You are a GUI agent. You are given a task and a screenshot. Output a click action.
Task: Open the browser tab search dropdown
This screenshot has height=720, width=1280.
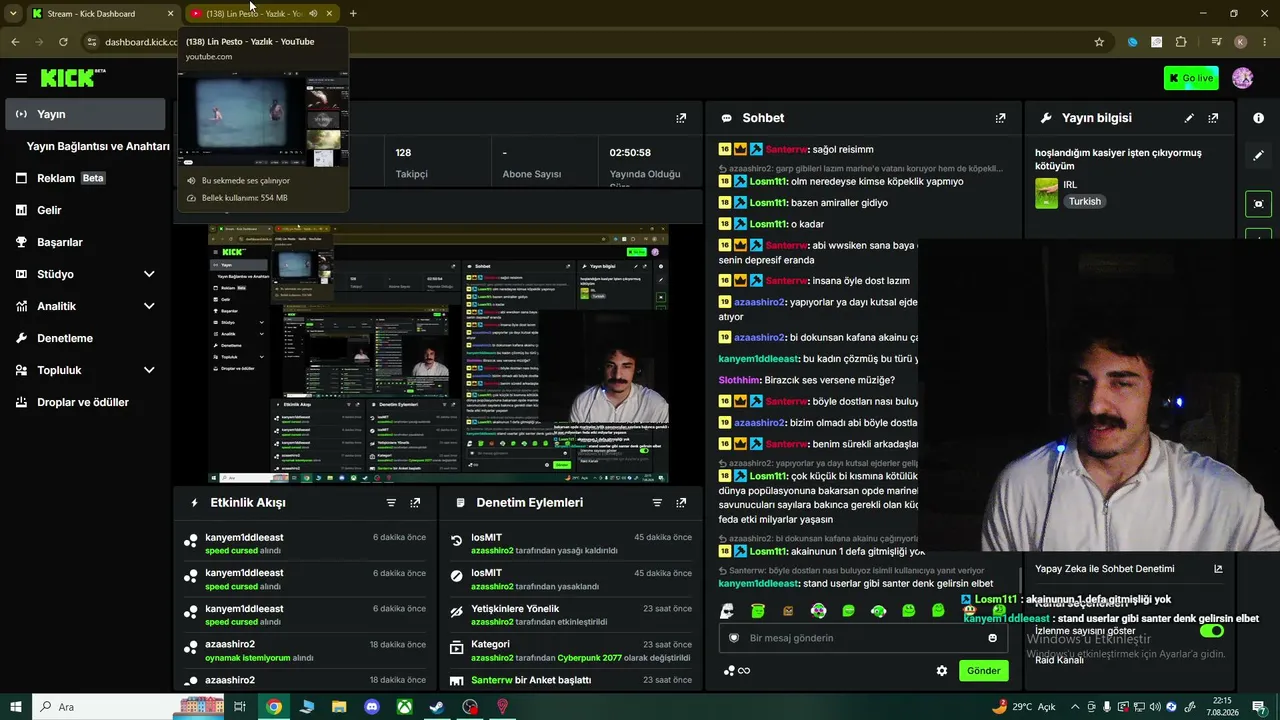[x=13, y=14]
